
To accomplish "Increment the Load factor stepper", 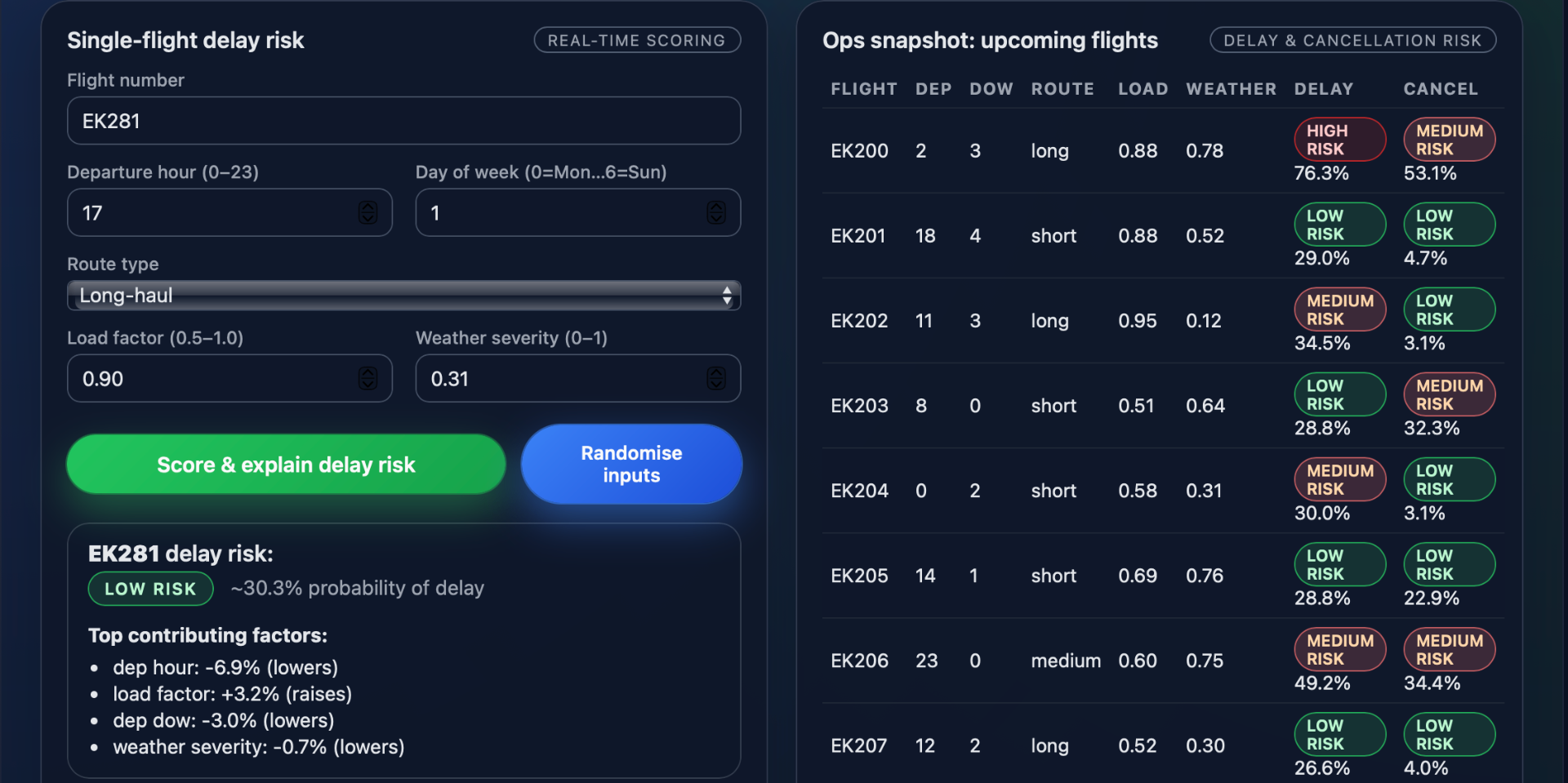I will [367, 373].
